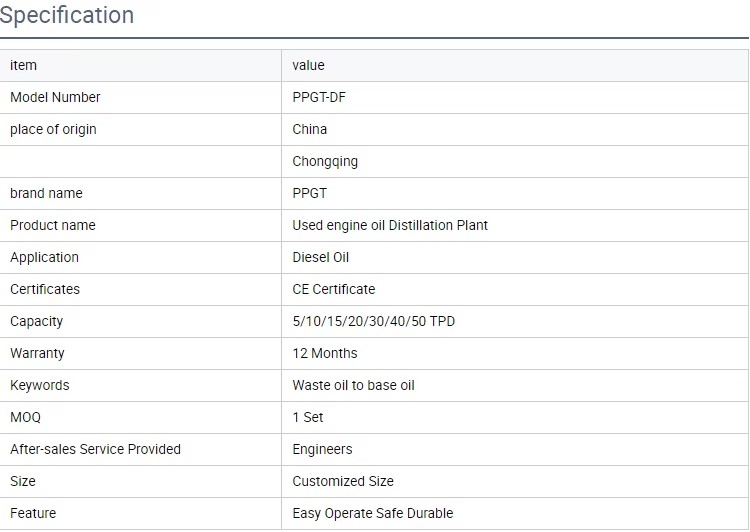Click the 12 Months warranty value
Image resolution: width=750 pixels, height=532 pixels.
click(x=325, y=353)
